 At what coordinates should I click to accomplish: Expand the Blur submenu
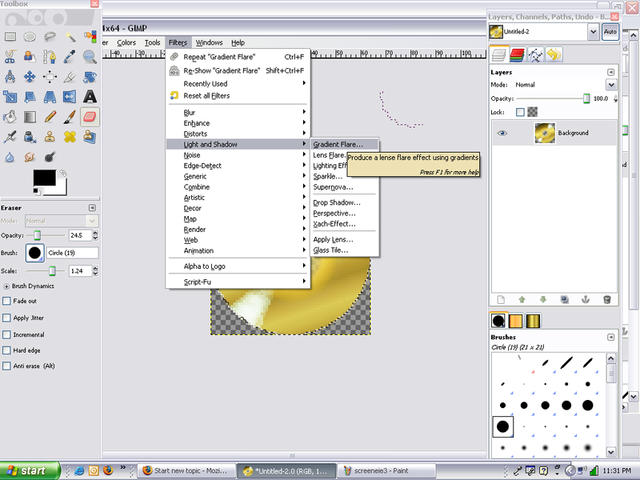pyautogui.click(x=237, y=112)
